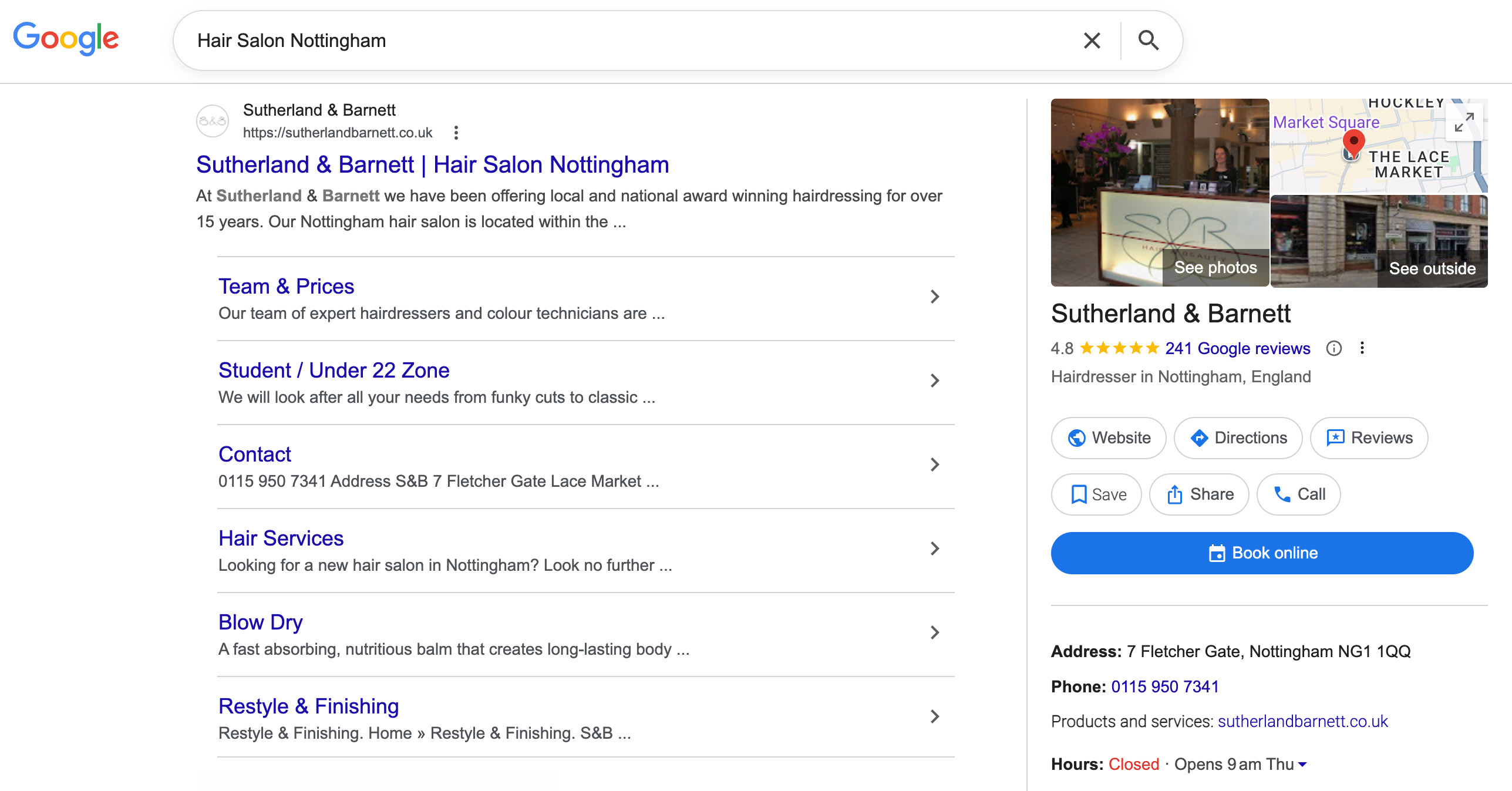The image size is (1512, 791).
Task: Clear the search box with the X
Action: click(1091, 40)
